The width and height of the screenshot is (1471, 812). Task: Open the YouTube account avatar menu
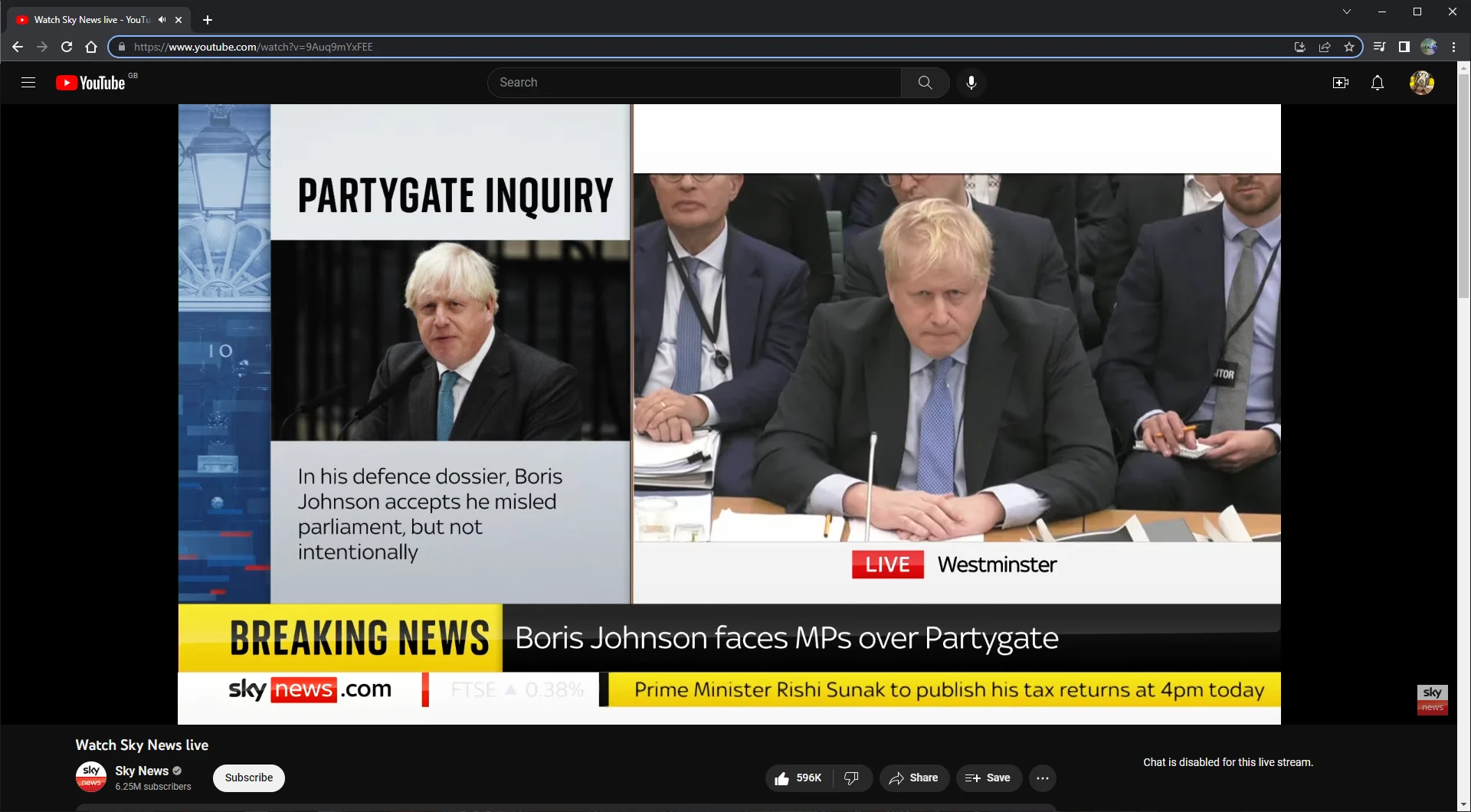point(1422,83)
